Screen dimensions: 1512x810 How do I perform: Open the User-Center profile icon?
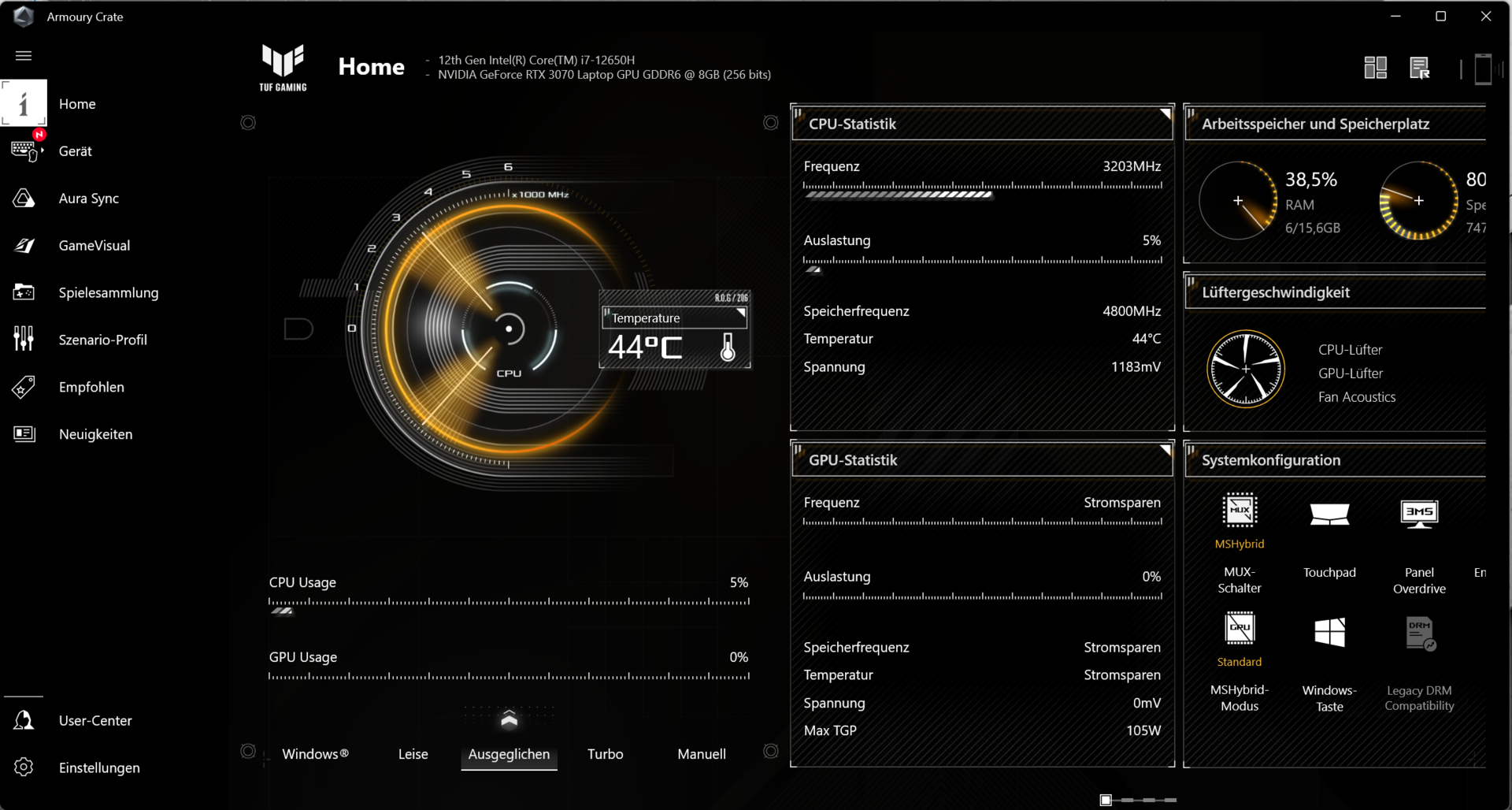click(24, 720)
